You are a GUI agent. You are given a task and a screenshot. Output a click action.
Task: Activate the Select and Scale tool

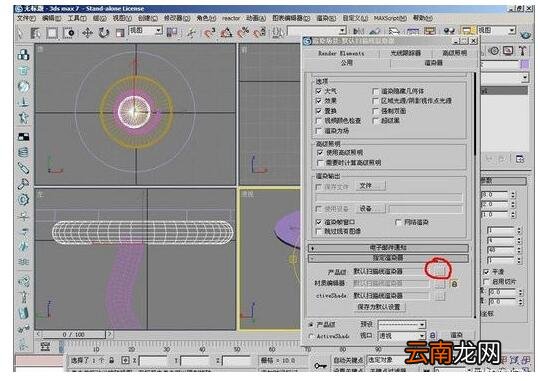tap(119, 33)
